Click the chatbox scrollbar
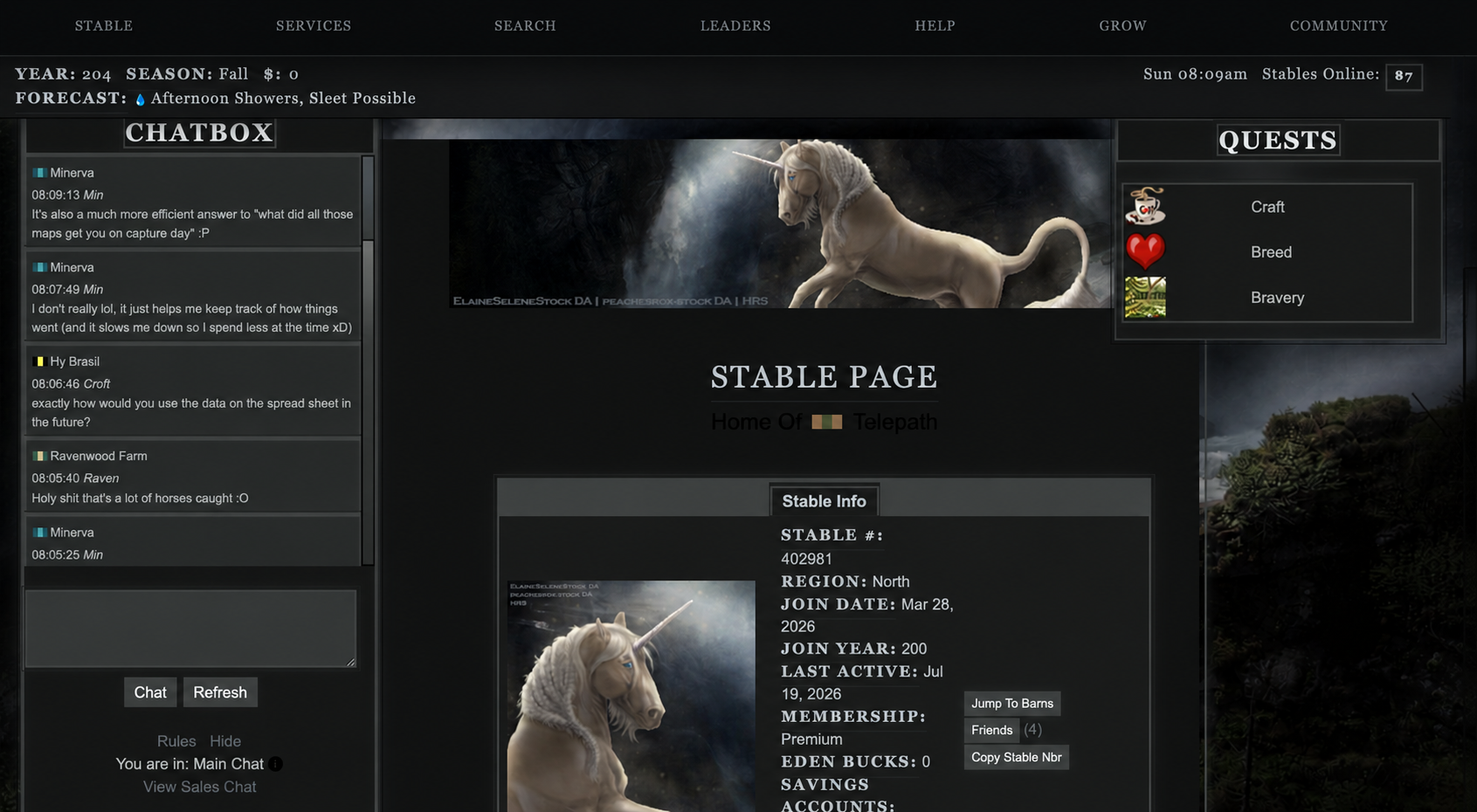1477x812 pixels. pos(369,361)
